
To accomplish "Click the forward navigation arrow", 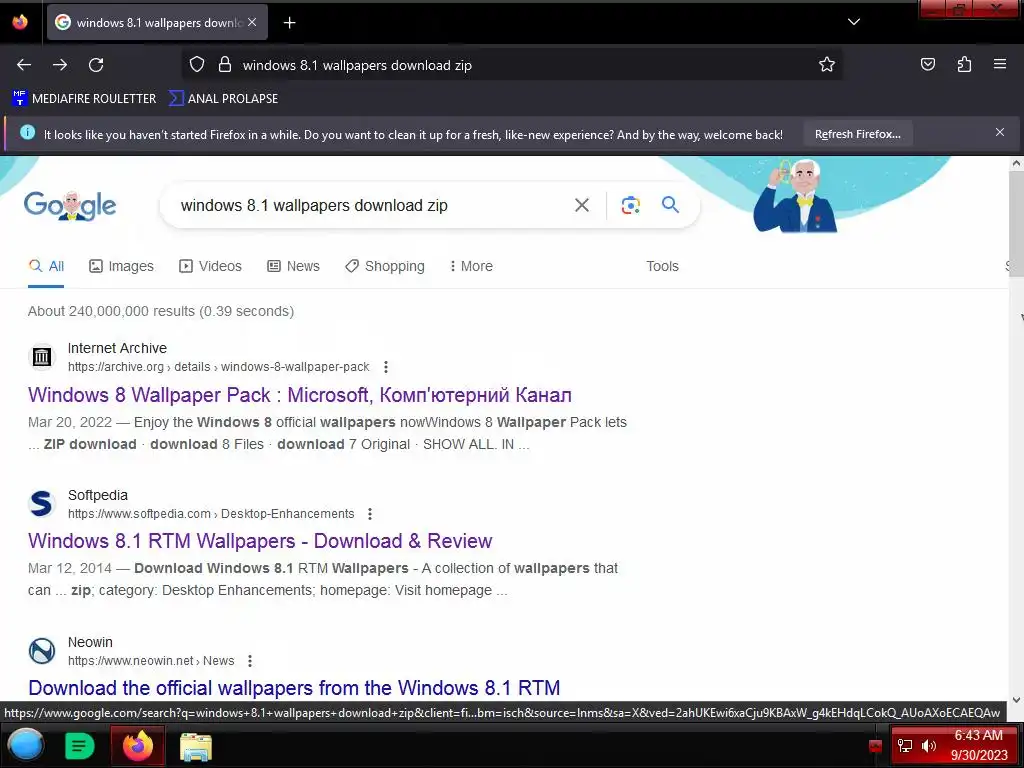I will tap(60, 65).
